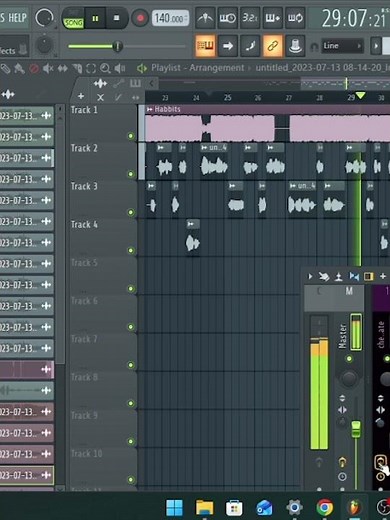Viewport: 390px width, 520px height.
Task: Click the multilink to controllers hat icon
Action: (295, 46)
